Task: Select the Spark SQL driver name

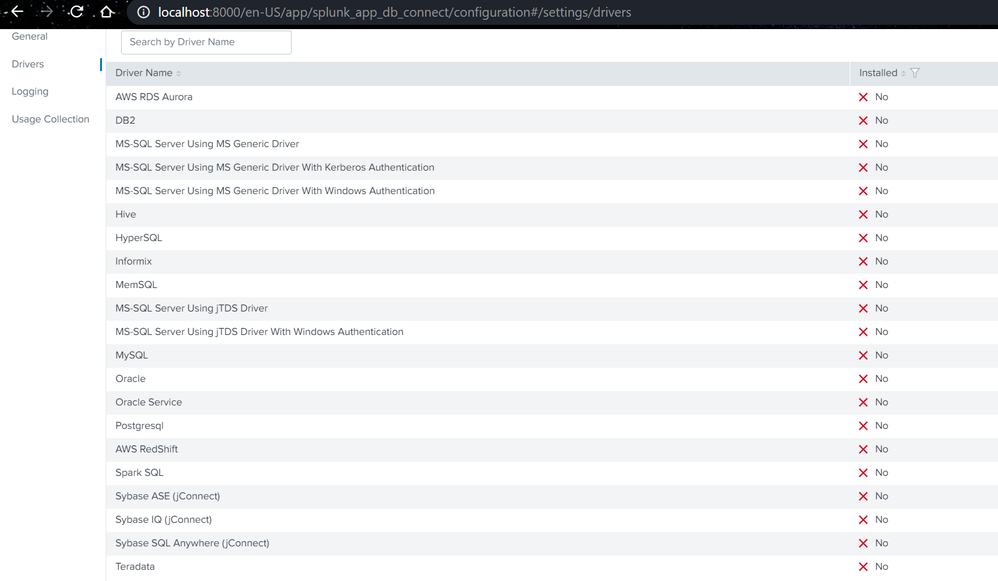Action: (x=139, y=473)
